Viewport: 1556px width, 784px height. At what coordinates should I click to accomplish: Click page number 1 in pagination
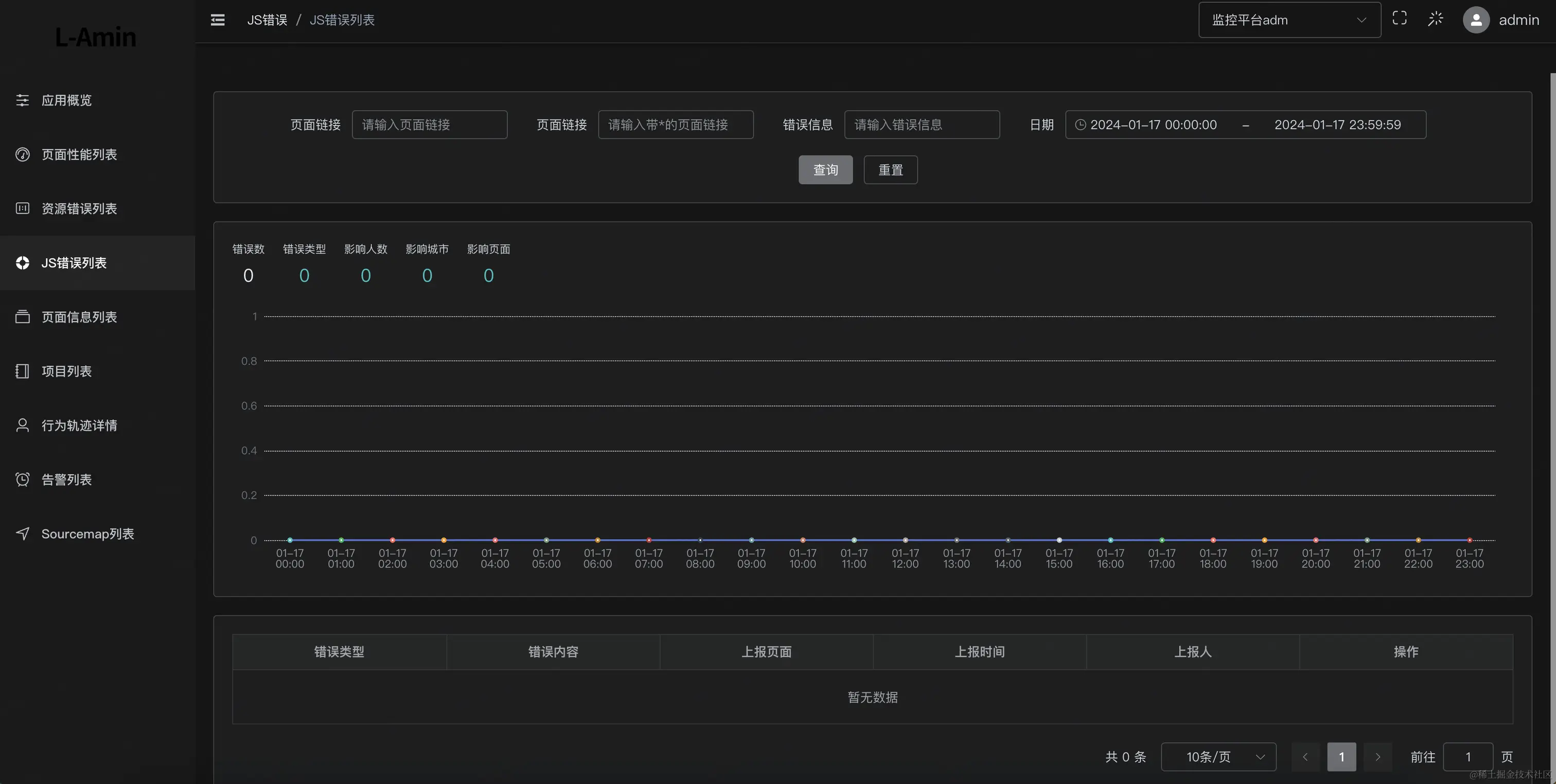(1341, 757)
